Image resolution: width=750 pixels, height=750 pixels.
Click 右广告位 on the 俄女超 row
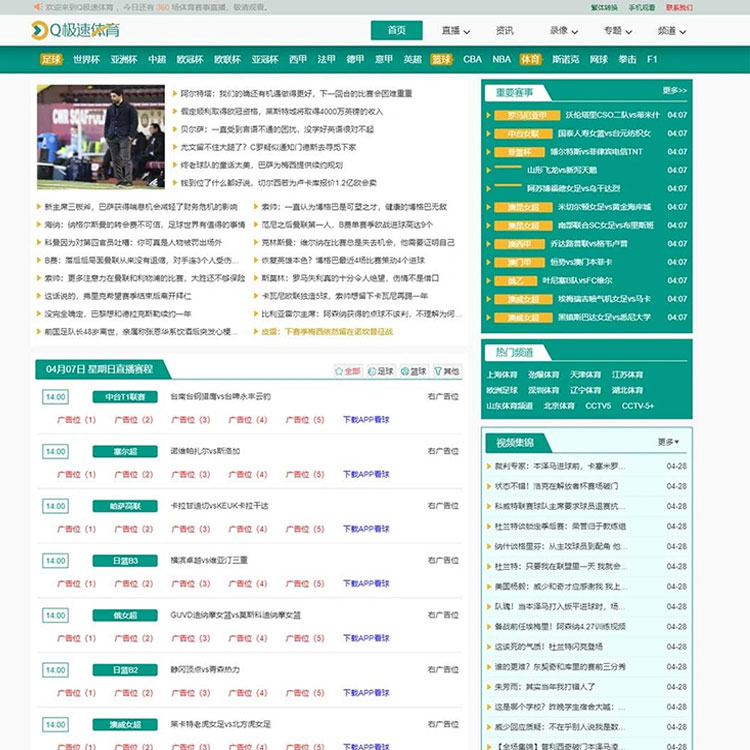tap(443, 615)
